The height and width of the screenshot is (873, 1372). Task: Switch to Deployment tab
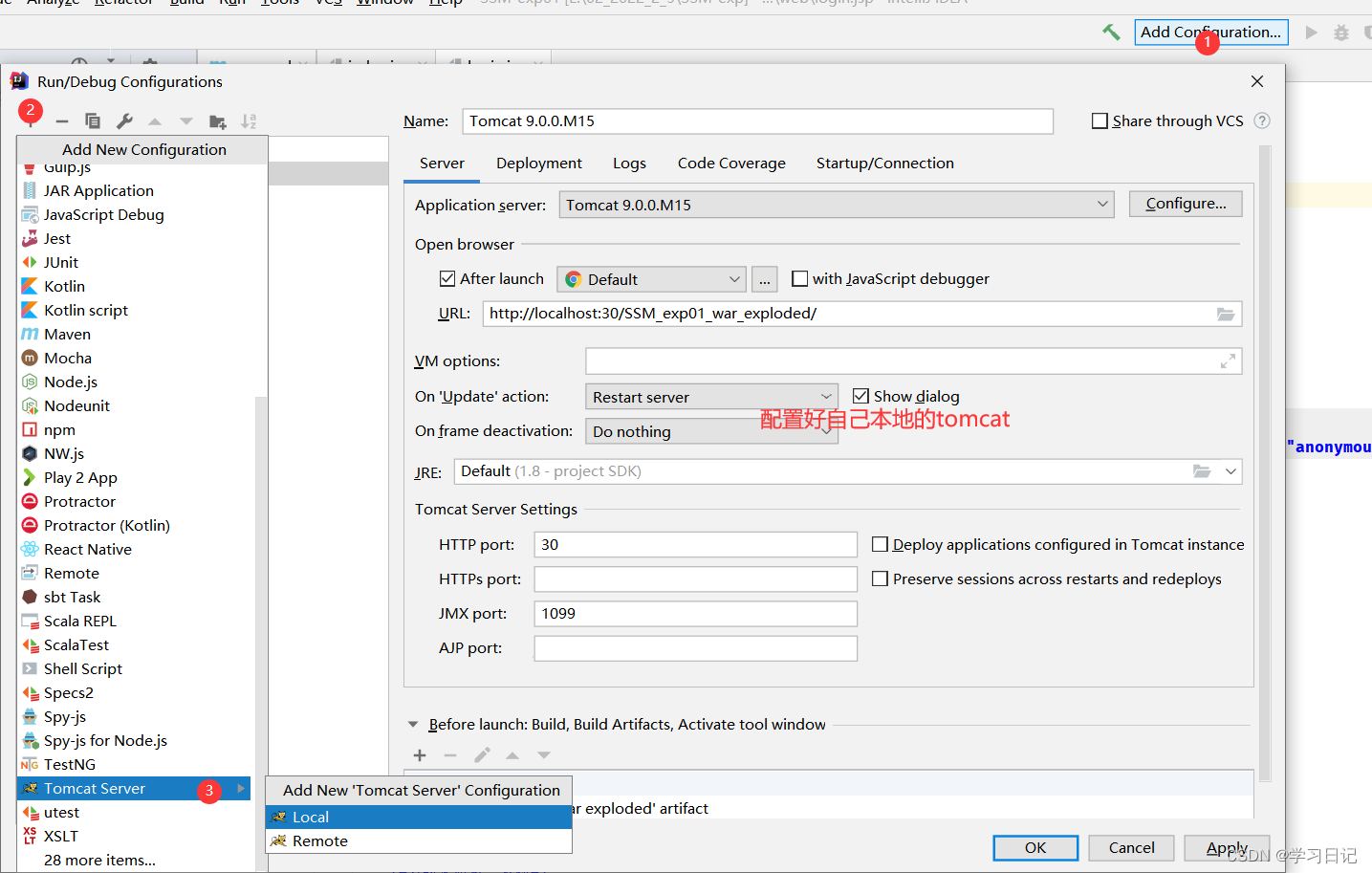(x=539, y=164)
